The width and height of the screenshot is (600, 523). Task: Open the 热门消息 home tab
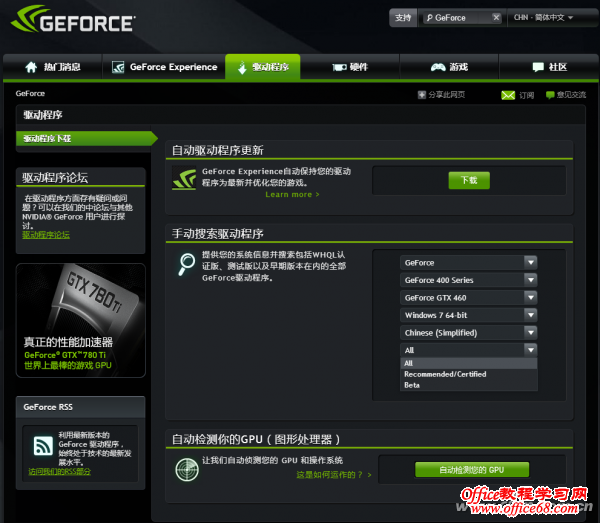(x=52, y=67)
